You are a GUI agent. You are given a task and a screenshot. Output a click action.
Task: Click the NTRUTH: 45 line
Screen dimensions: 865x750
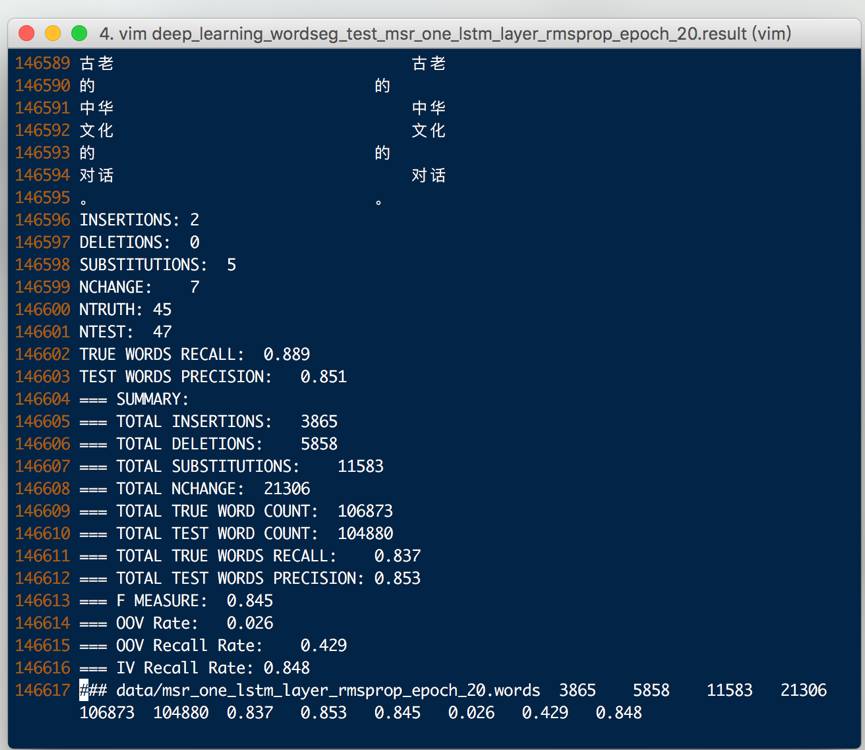(125, 310)
